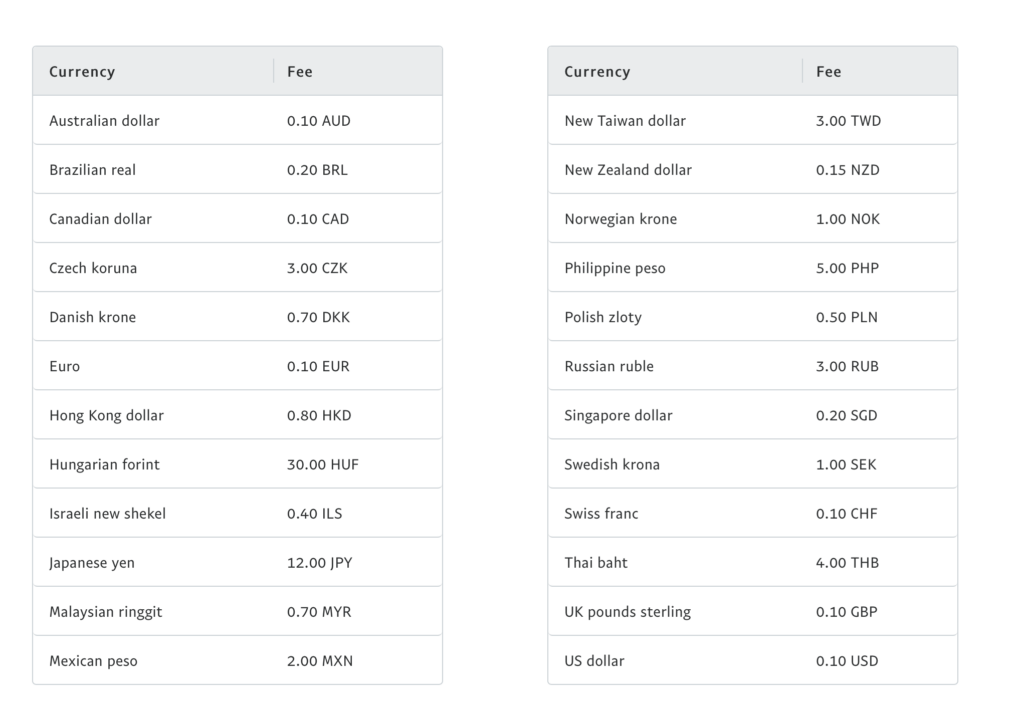Select the Mexican peso row
The width and height of the screenshot is (1024, 717).
coord(238,661)
